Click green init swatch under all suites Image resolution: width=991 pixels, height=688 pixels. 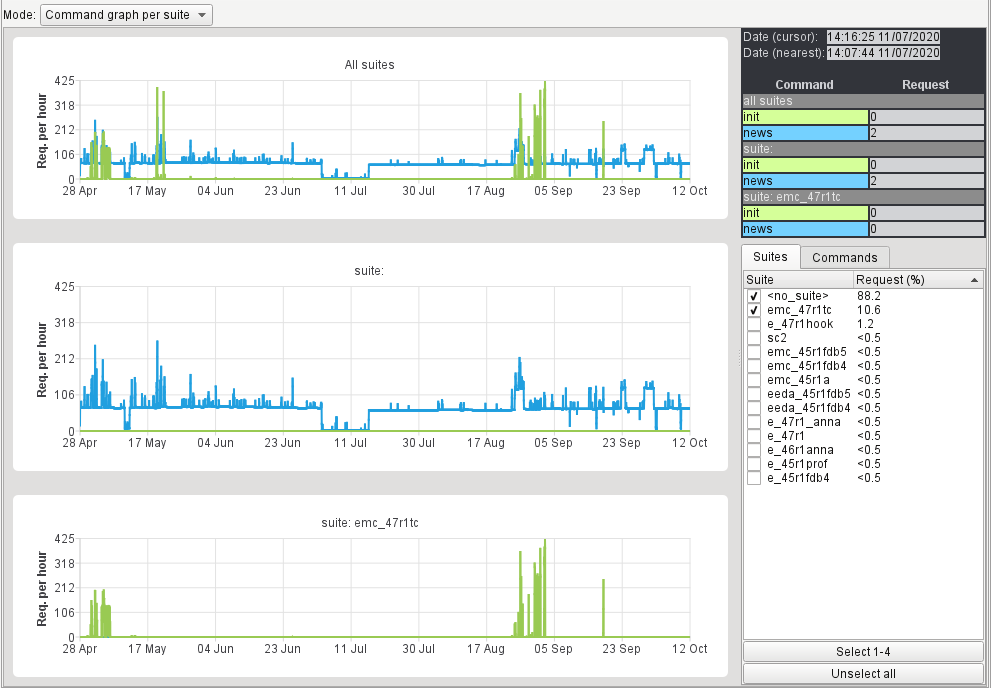(805, 117)
